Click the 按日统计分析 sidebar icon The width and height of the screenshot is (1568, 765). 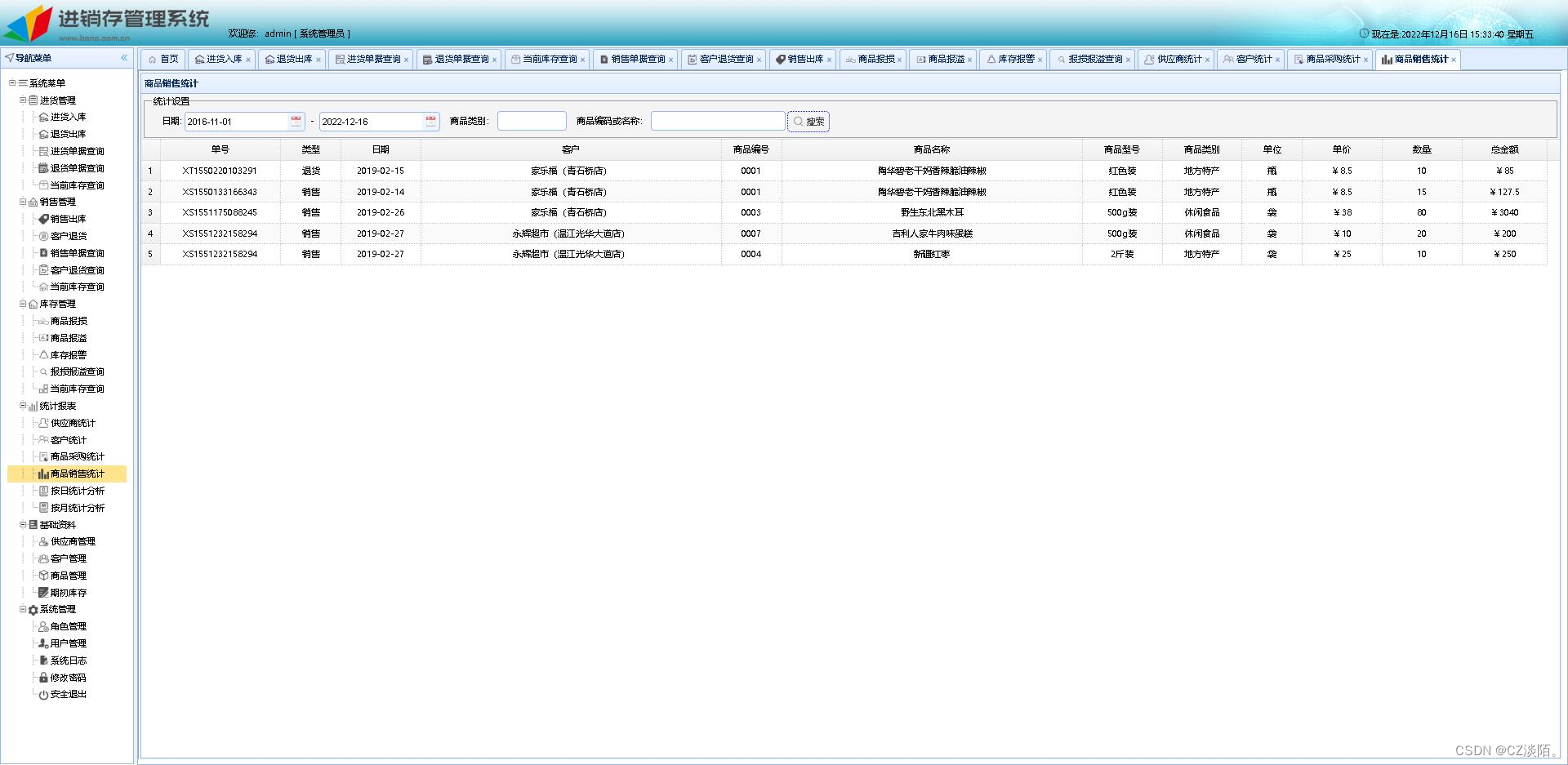(43, 491)
